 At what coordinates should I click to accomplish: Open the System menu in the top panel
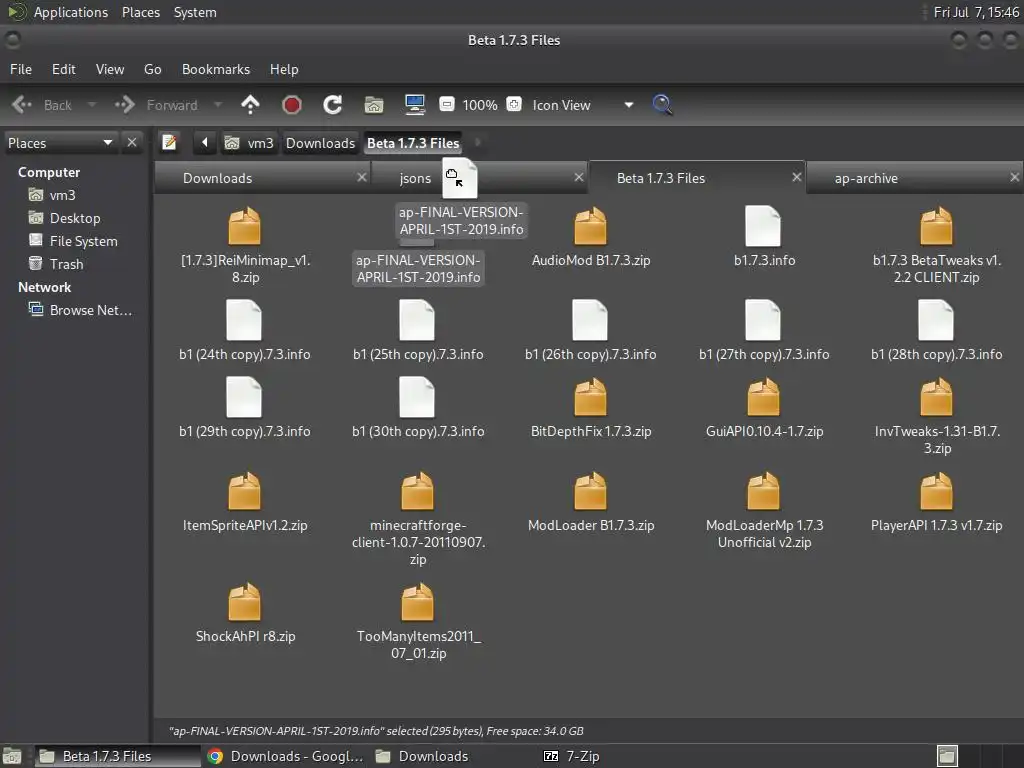195,12
